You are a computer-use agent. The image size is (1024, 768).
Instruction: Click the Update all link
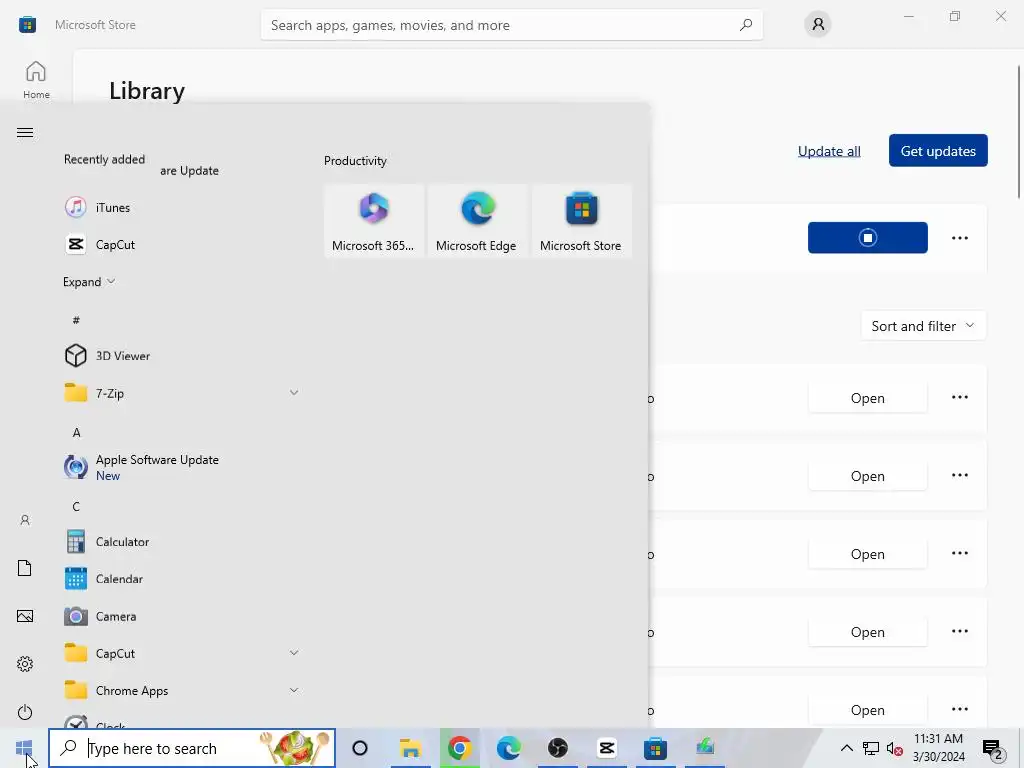(x=829, y=152)
